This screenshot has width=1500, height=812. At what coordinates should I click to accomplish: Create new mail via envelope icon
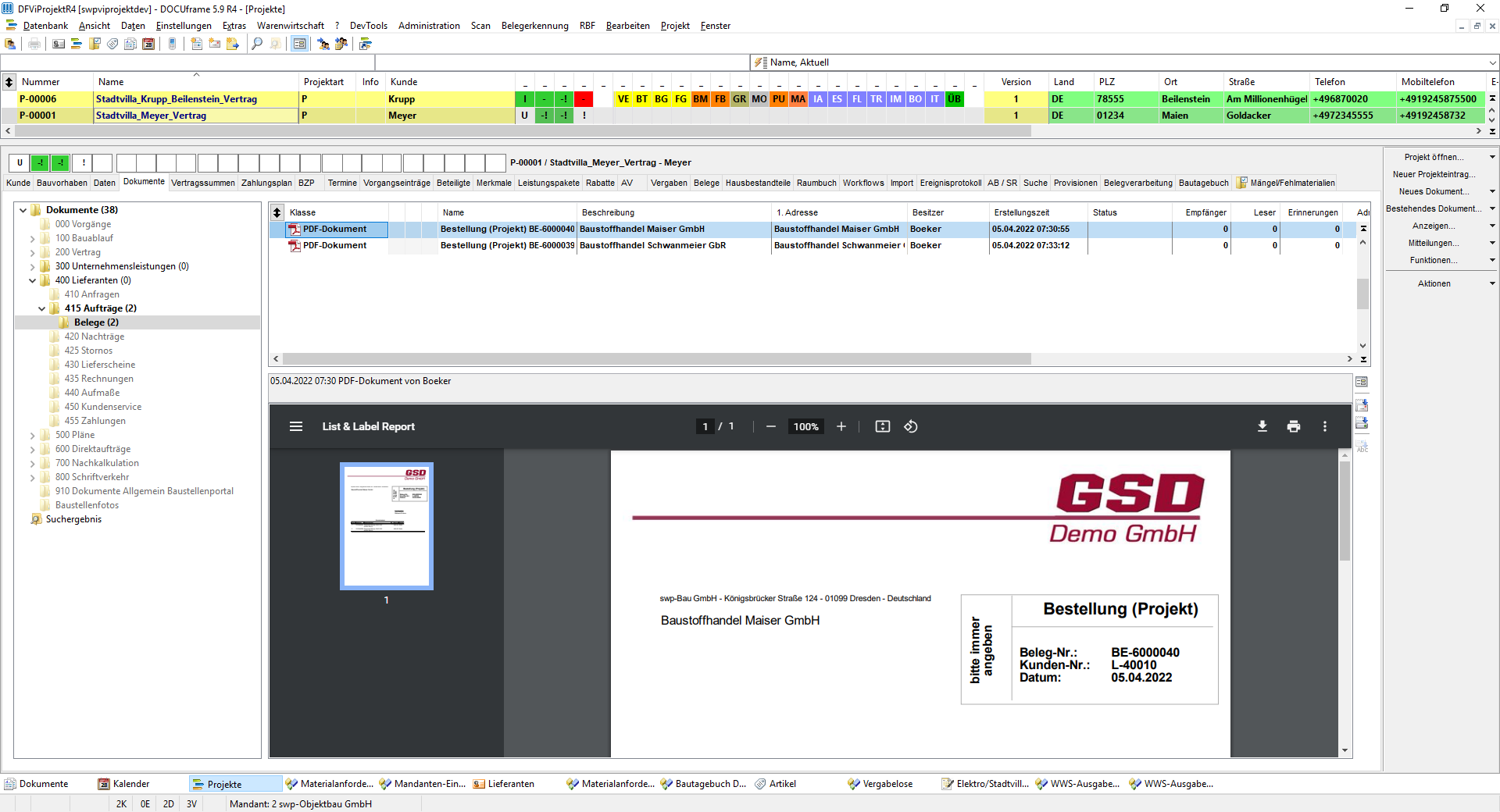[215, 44]
